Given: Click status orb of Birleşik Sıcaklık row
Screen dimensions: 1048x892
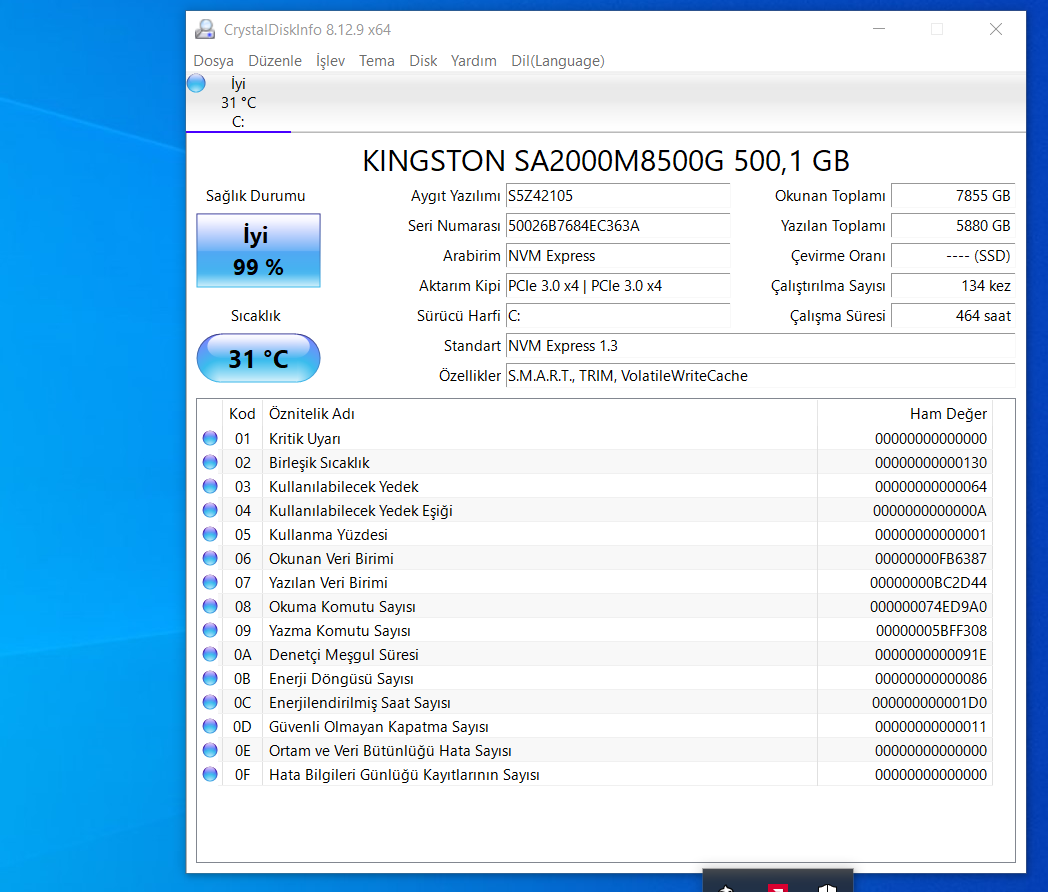Looking at the screenshot, I should (x=210, y=462).
